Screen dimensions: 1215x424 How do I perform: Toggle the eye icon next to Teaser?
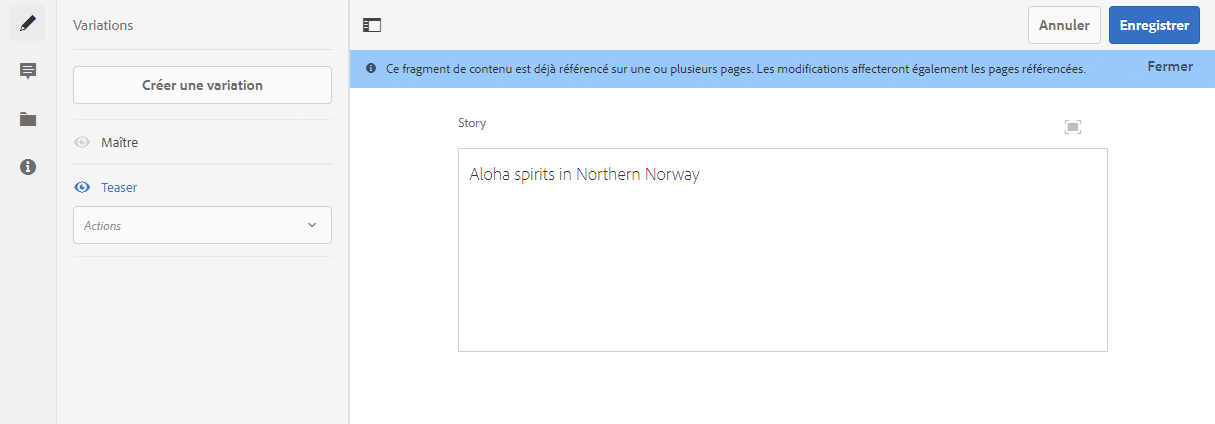tap(83, 187)
